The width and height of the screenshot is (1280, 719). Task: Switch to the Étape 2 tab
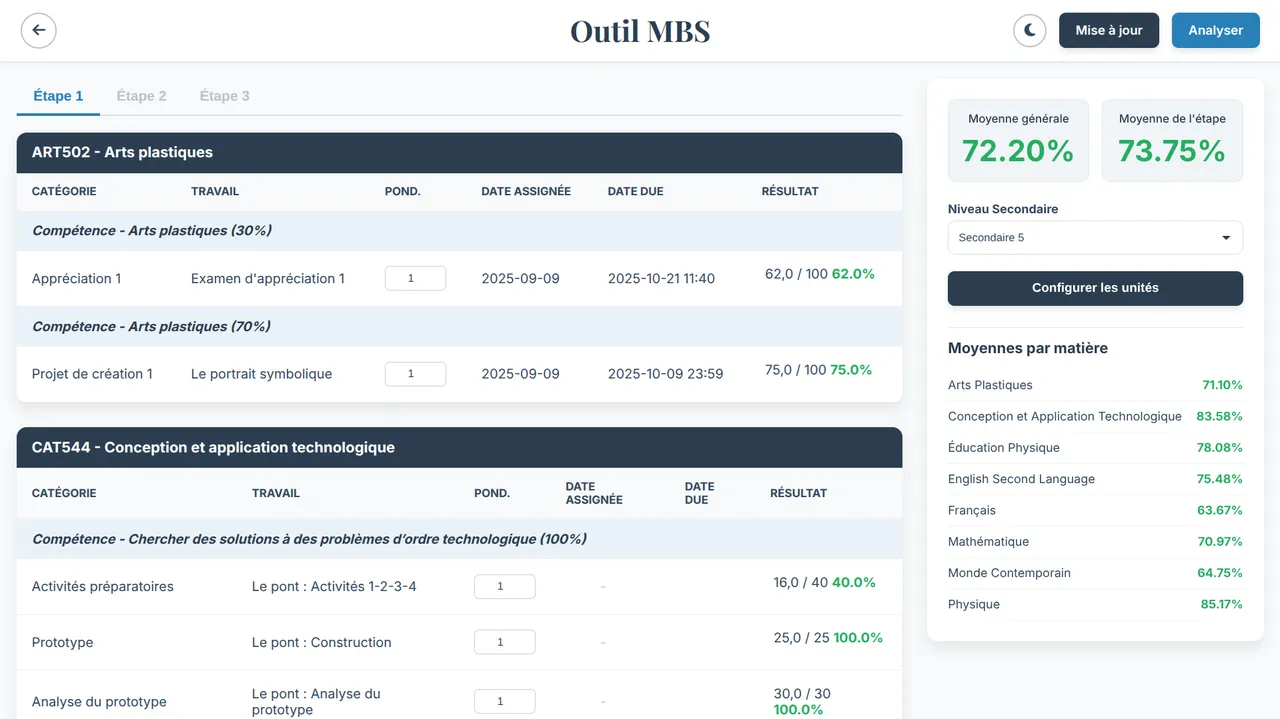tap(141, 96)
